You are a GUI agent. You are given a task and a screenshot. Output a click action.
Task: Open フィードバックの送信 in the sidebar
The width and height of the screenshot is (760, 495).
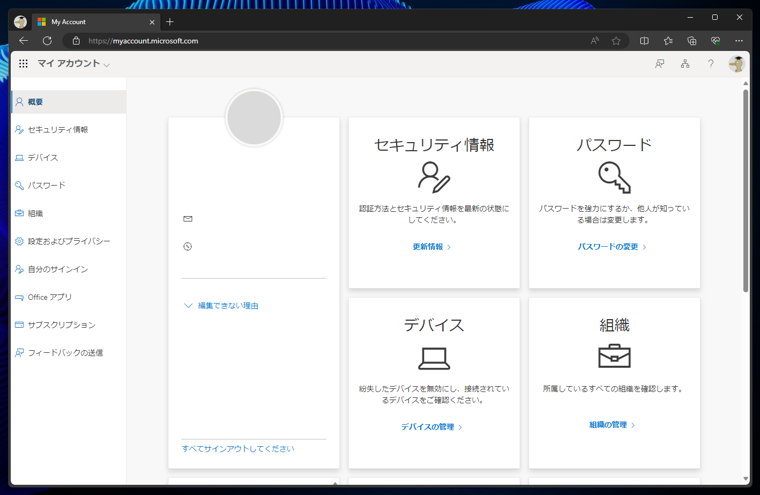69,352
